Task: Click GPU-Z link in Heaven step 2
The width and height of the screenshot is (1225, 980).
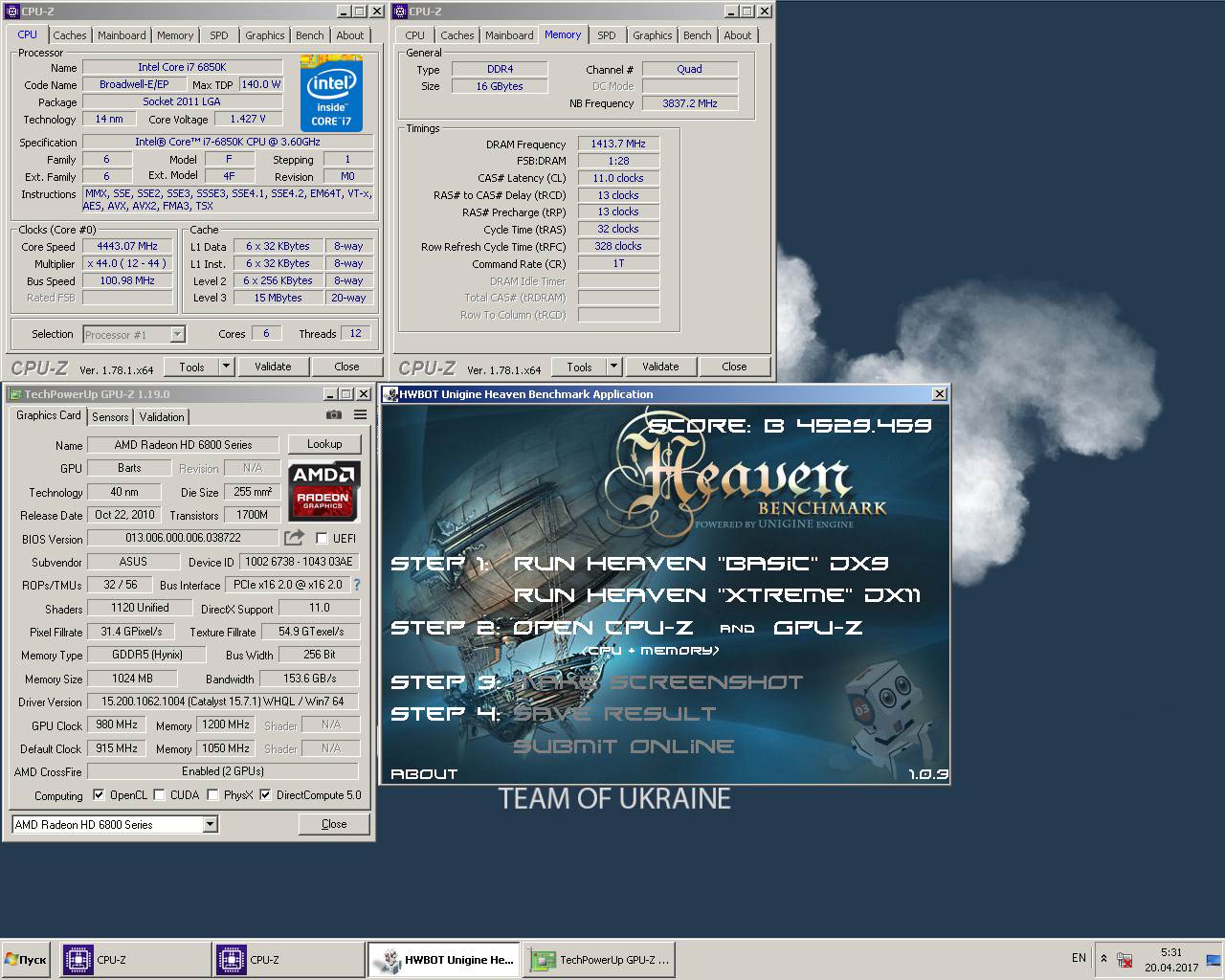Action: pos(817,628)
